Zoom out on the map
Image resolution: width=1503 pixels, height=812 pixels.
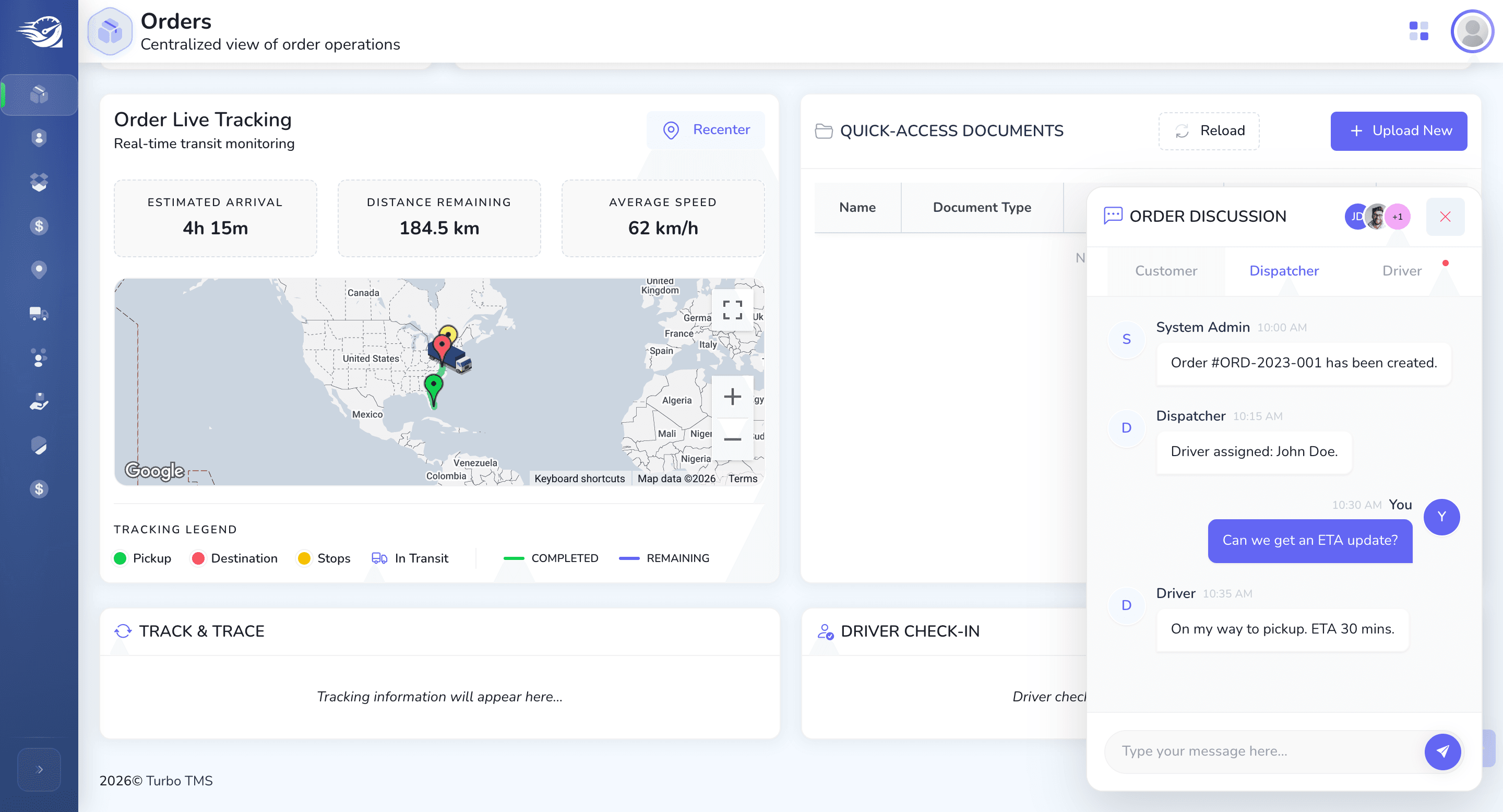(732, 439)
